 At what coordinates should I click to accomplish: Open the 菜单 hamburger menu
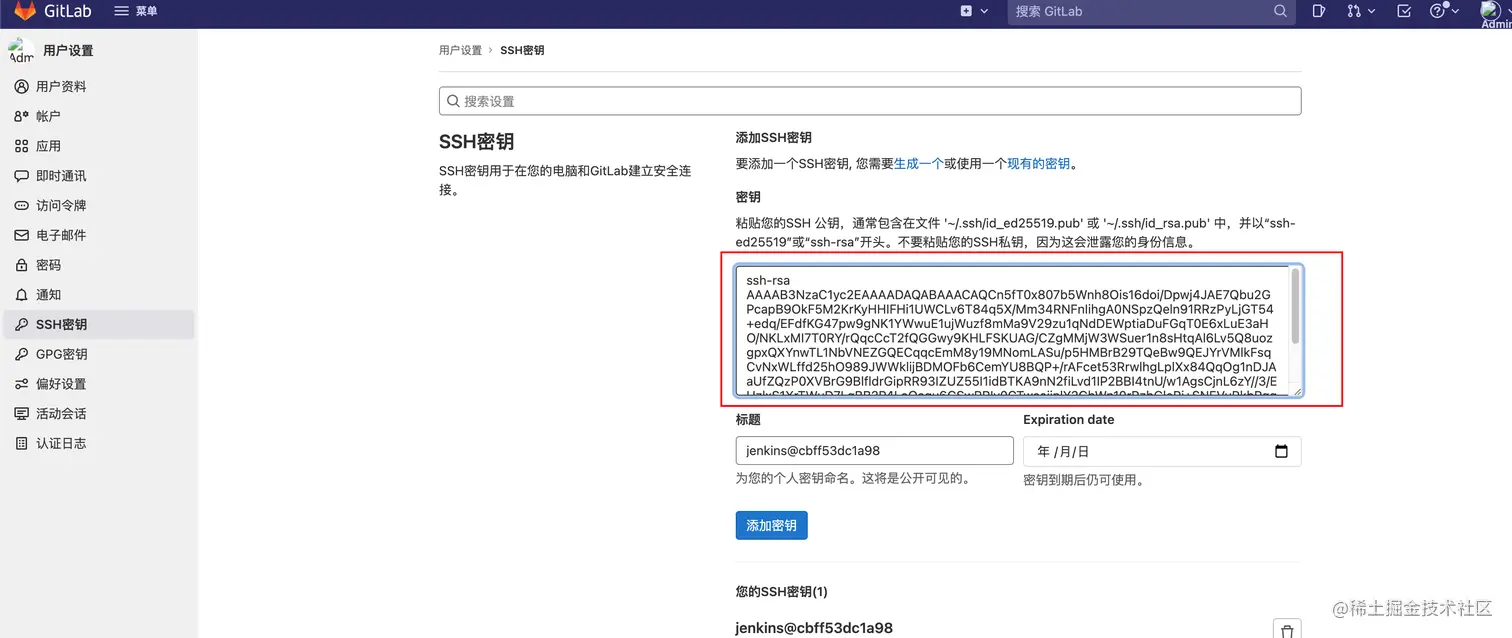point(136,11)
